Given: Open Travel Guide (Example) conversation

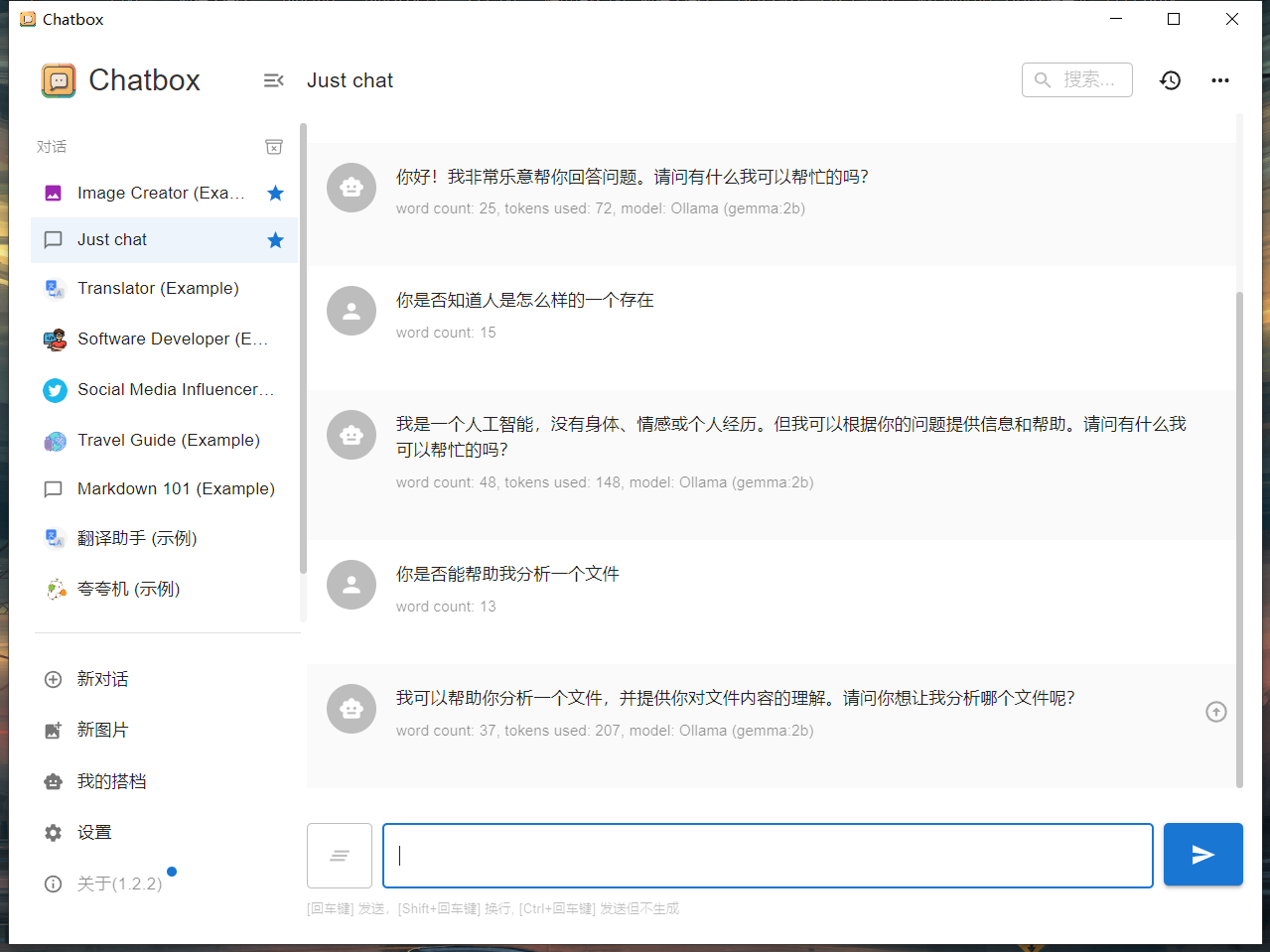Looking at the screenshot, I should [x=164, y=441].
